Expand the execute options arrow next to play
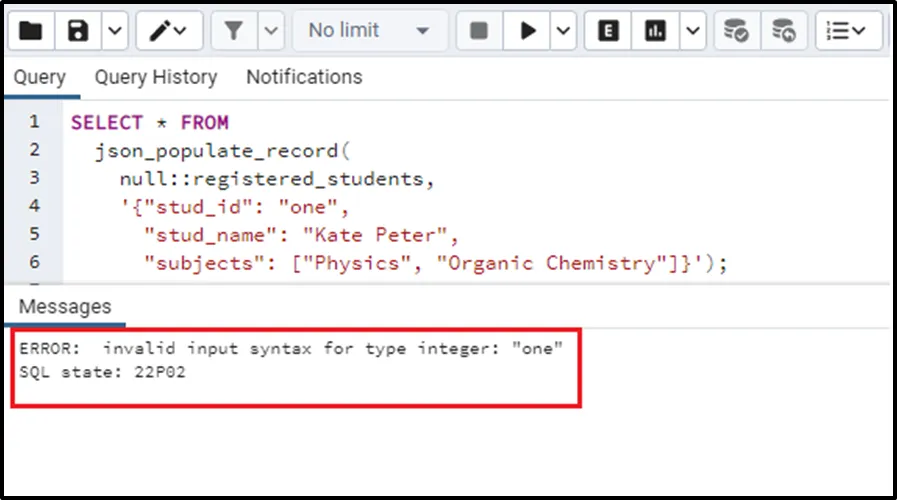The width and height of the screenshot is (897, 500). (564, 31)
